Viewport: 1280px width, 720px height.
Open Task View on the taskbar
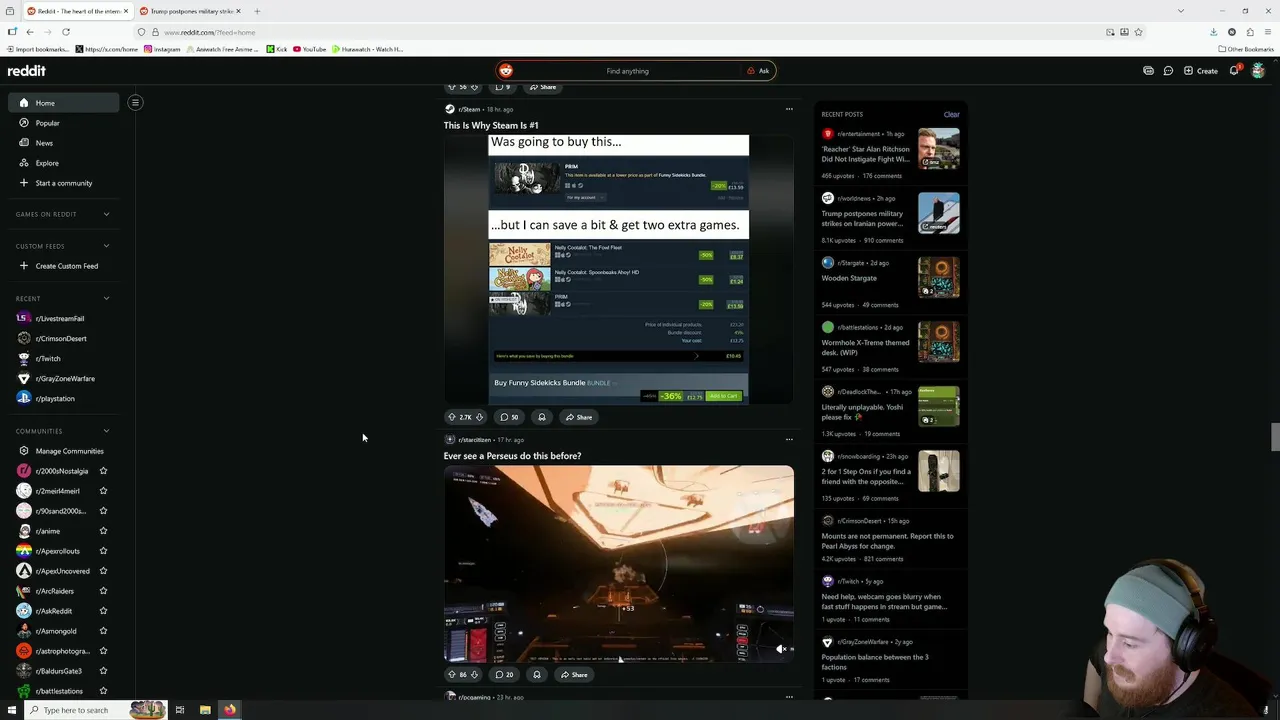[x=180, y=710]
